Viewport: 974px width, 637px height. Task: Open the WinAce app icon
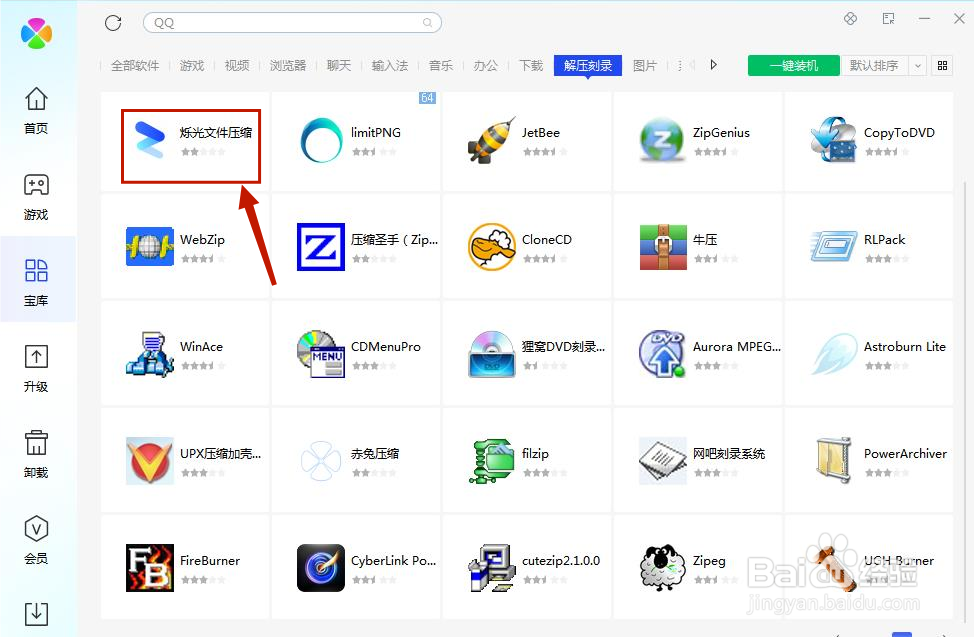pyautogui.click(x=150, y=354)
